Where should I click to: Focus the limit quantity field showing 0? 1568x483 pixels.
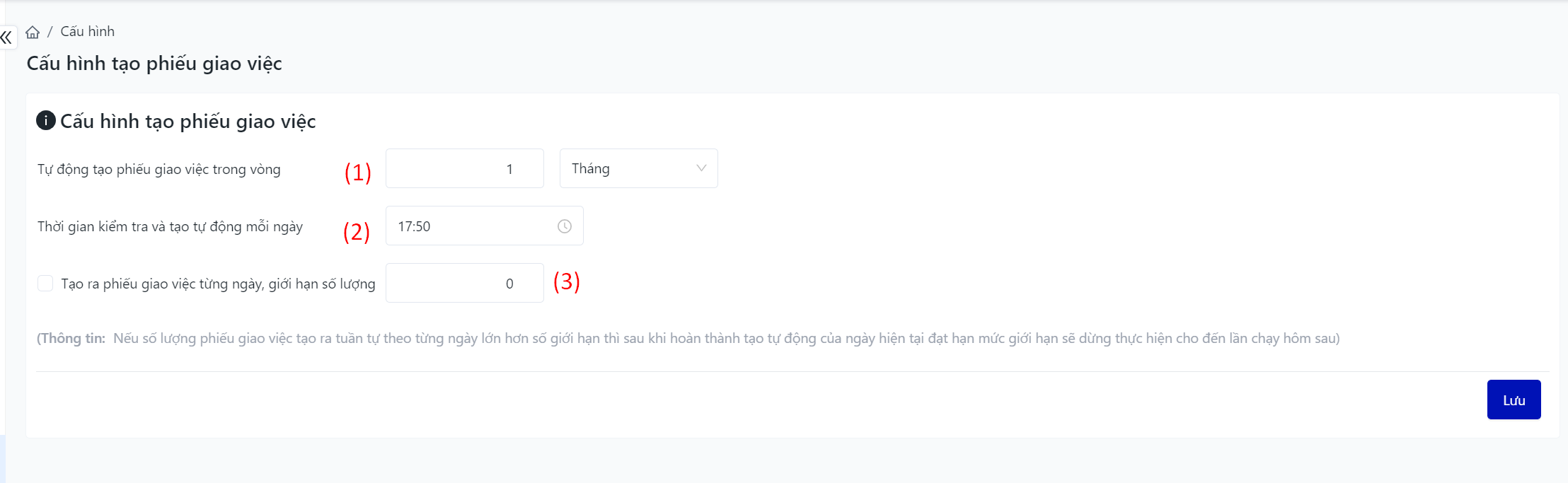[x=464, y=283]
